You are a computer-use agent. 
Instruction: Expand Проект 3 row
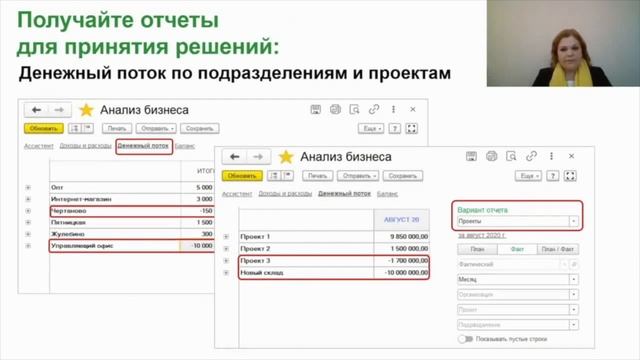click(x=226, y=260)
